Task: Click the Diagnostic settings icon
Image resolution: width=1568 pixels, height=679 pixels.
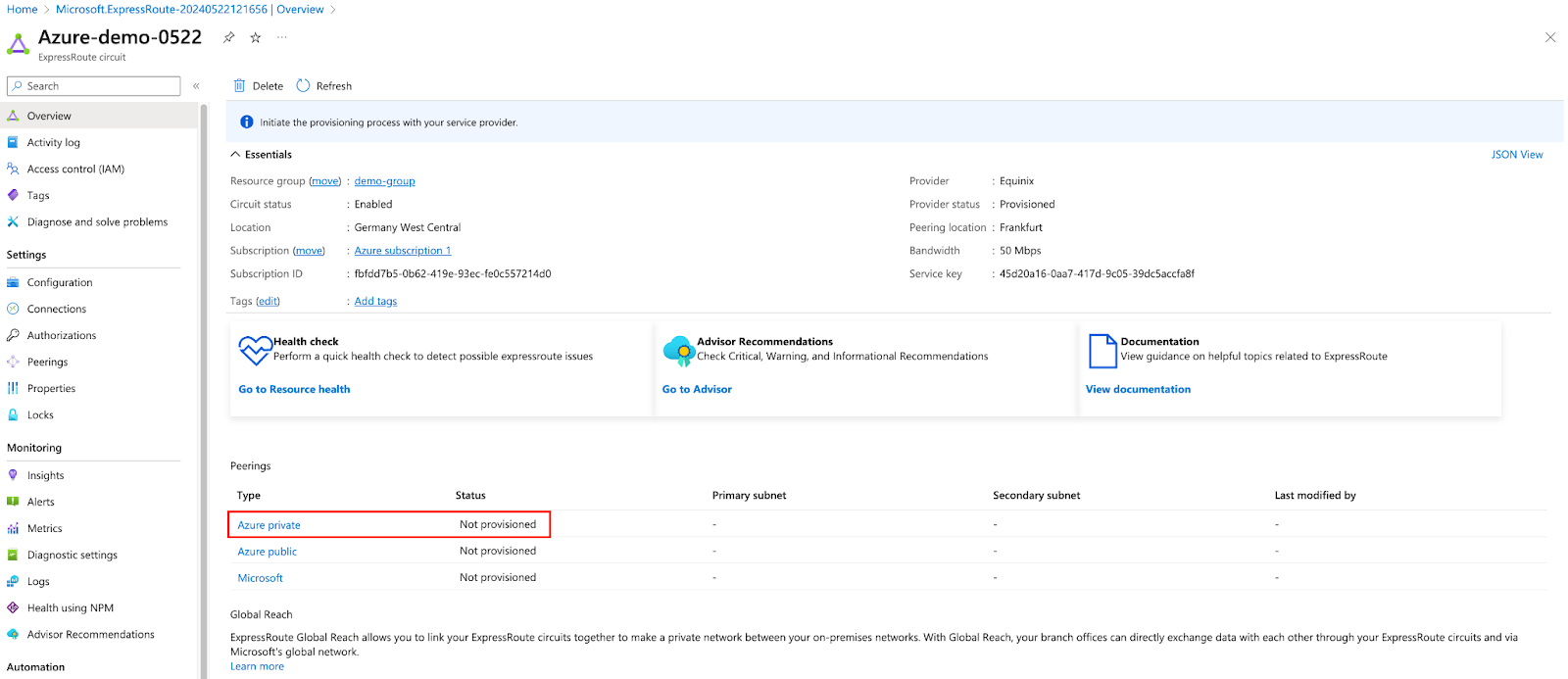Action: (x=13, y=555)
